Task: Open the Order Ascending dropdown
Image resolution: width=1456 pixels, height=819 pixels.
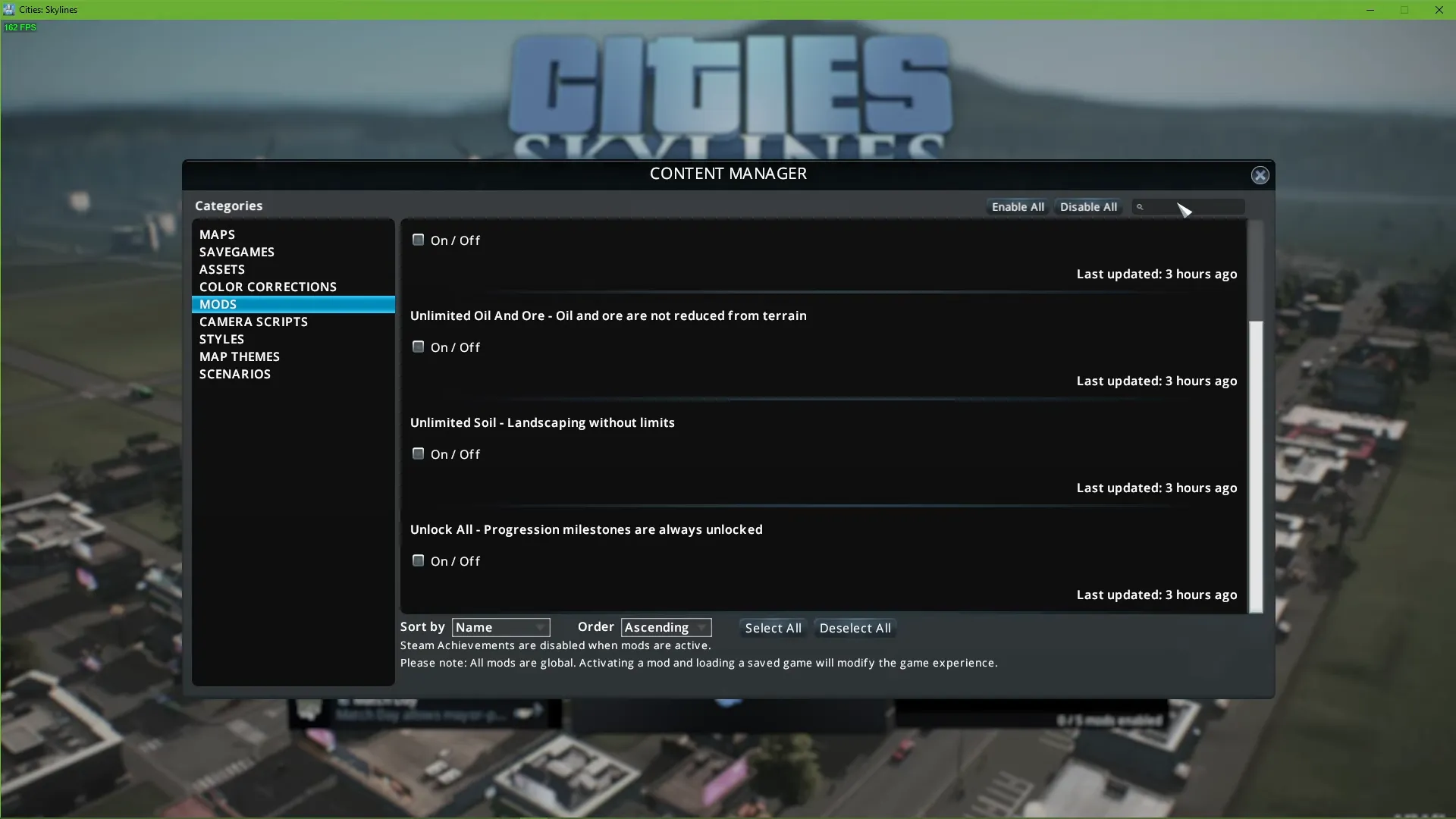Action: (666, 627)
